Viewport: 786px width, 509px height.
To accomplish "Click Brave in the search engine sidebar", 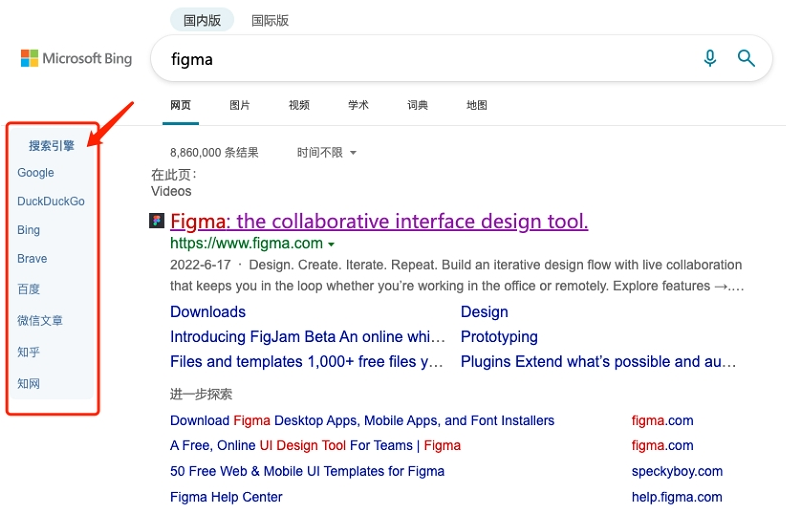I will [x=32, y=259].
